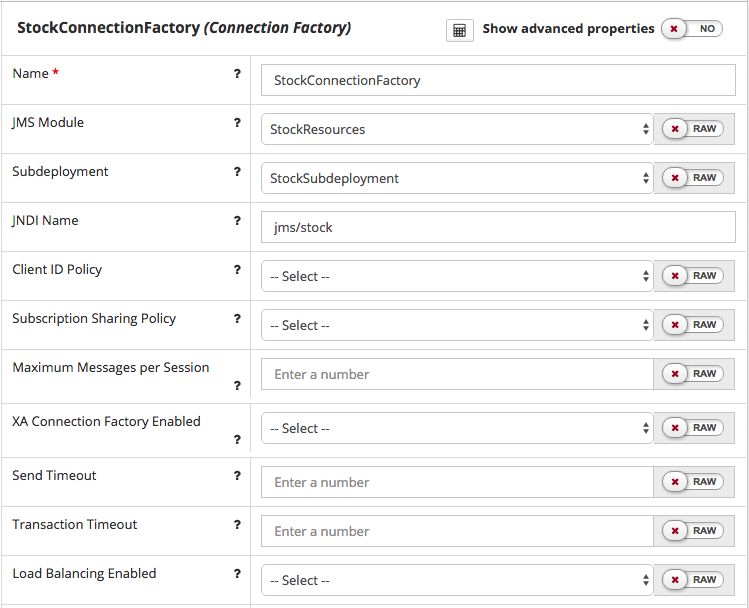
Task: Click the calculator icon beside Show advanced properties
Action: pos(459,30)
